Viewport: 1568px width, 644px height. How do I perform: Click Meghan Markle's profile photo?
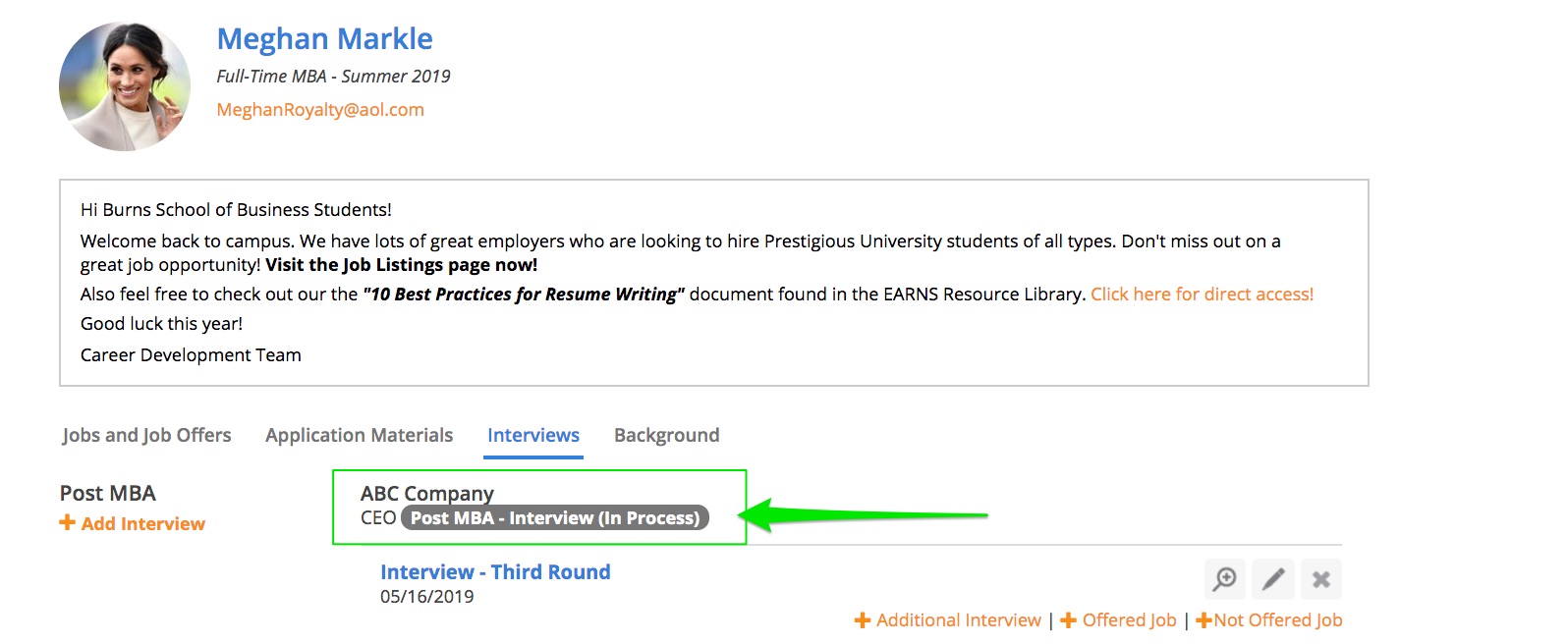[125, 86]
